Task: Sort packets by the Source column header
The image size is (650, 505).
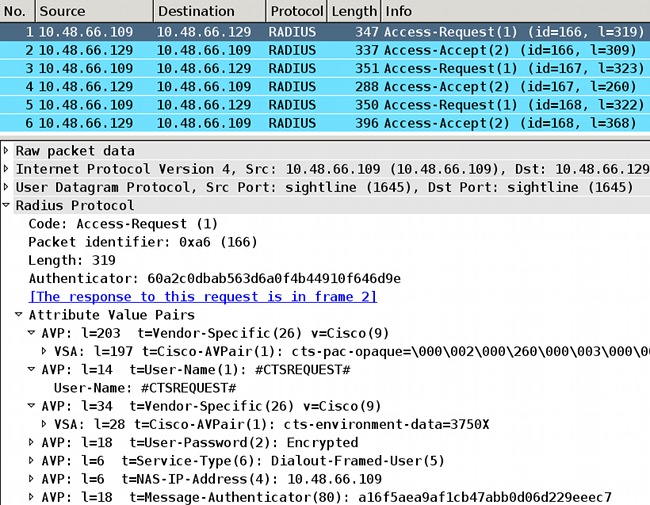Action: [92, 11]
